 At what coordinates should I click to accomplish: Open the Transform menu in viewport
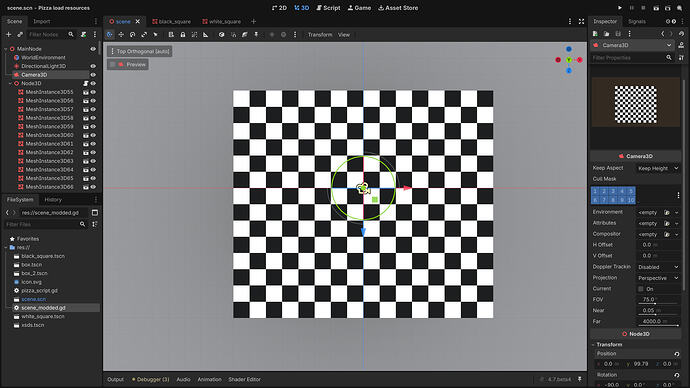[x=320, y=34]
